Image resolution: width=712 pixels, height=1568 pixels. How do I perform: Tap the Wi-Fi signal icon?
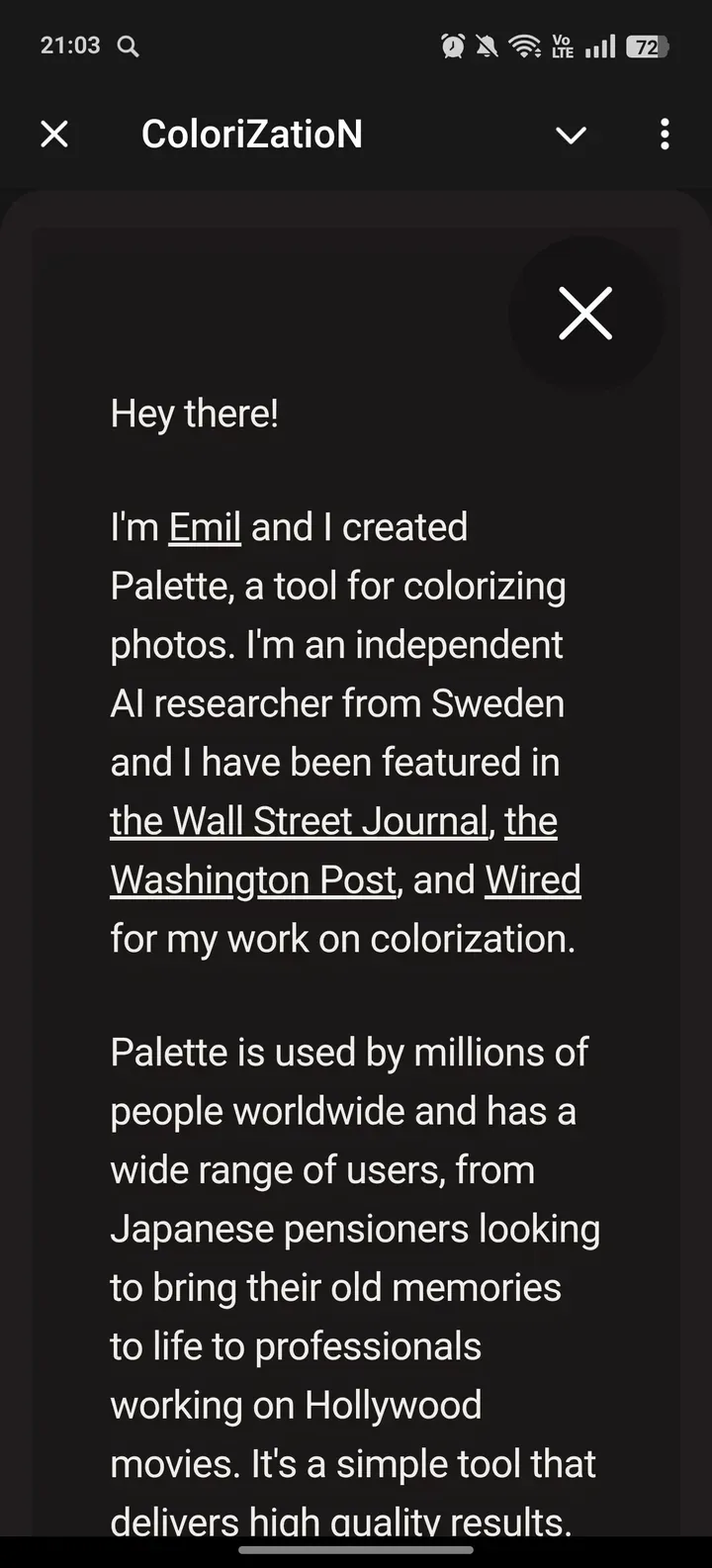coord(526,46)
